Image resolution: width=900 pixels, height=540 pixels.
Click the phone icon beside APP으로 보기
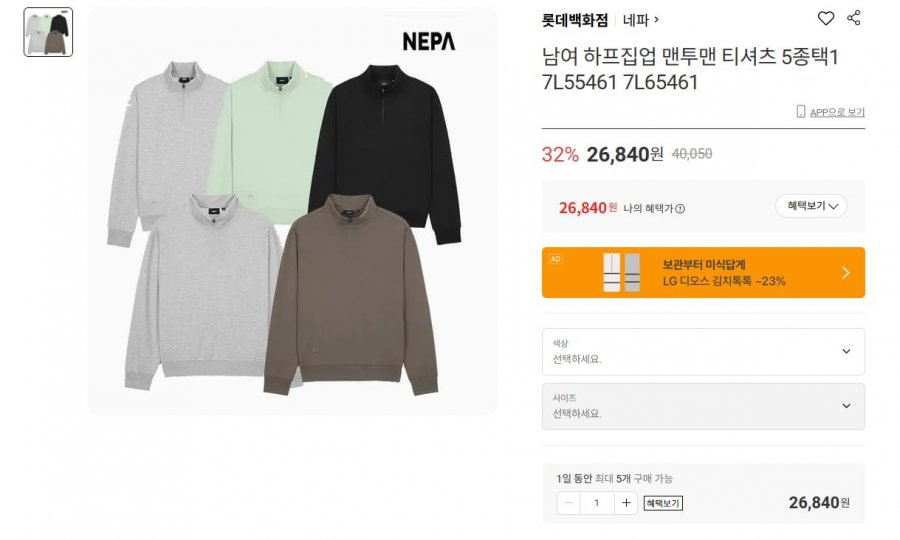point(801,111)
